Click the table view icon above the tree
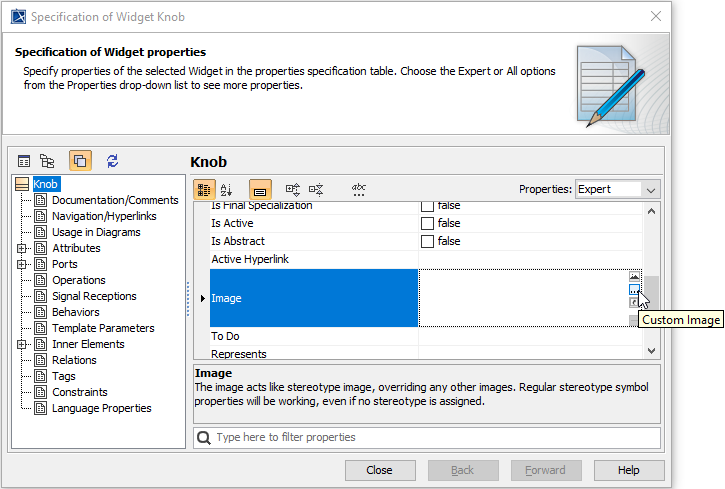 (24, 161)
